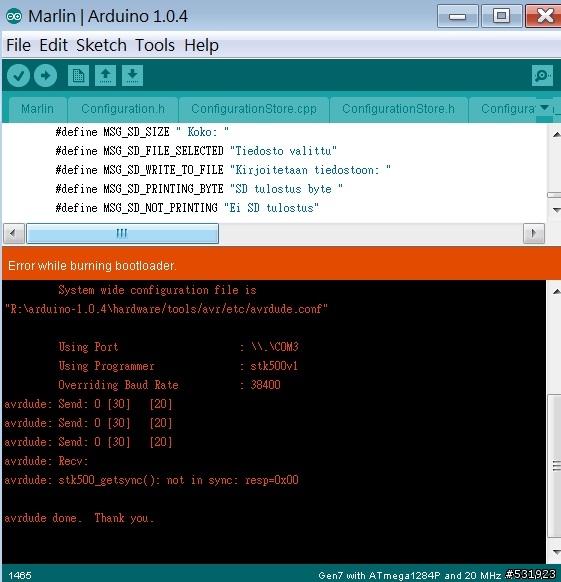The width and height of the screenshot is (561, 582).
Task: Open the Edit menu
Action: (x=53, y=45)
